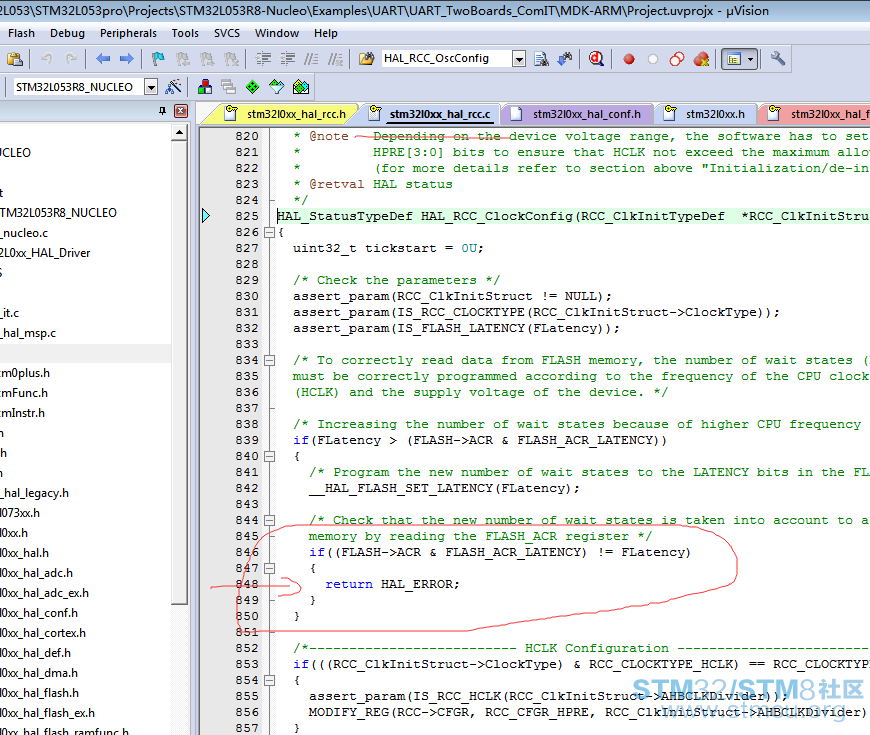This screenshot has width=870, height=735.
Task: Click Incremental Find arrow icon
Action: 565,59
